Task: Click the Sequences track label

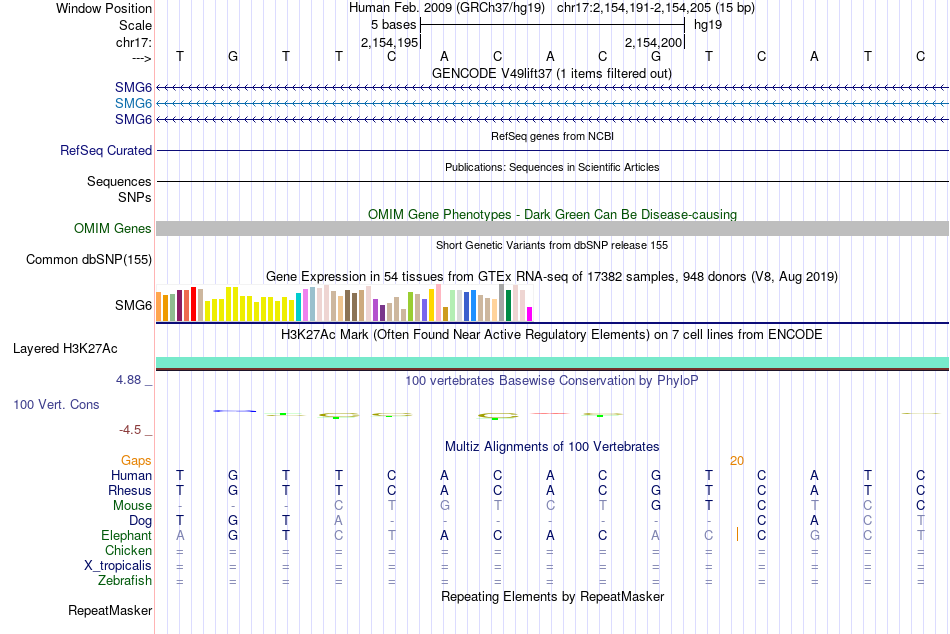Action: click(x=119, y=181)
